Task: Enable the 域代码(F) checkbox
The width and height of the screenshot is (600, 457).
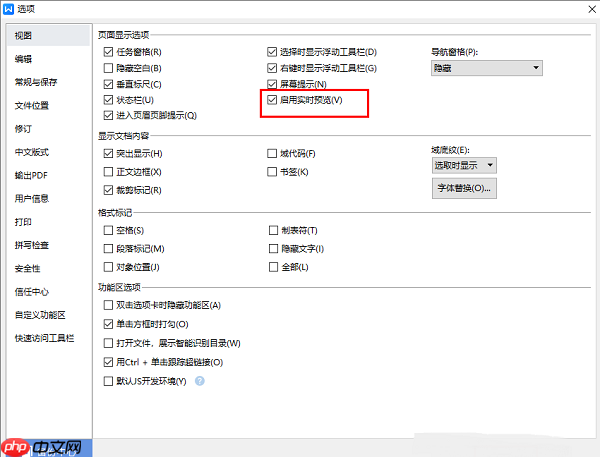Action: (x=272, y=153)
